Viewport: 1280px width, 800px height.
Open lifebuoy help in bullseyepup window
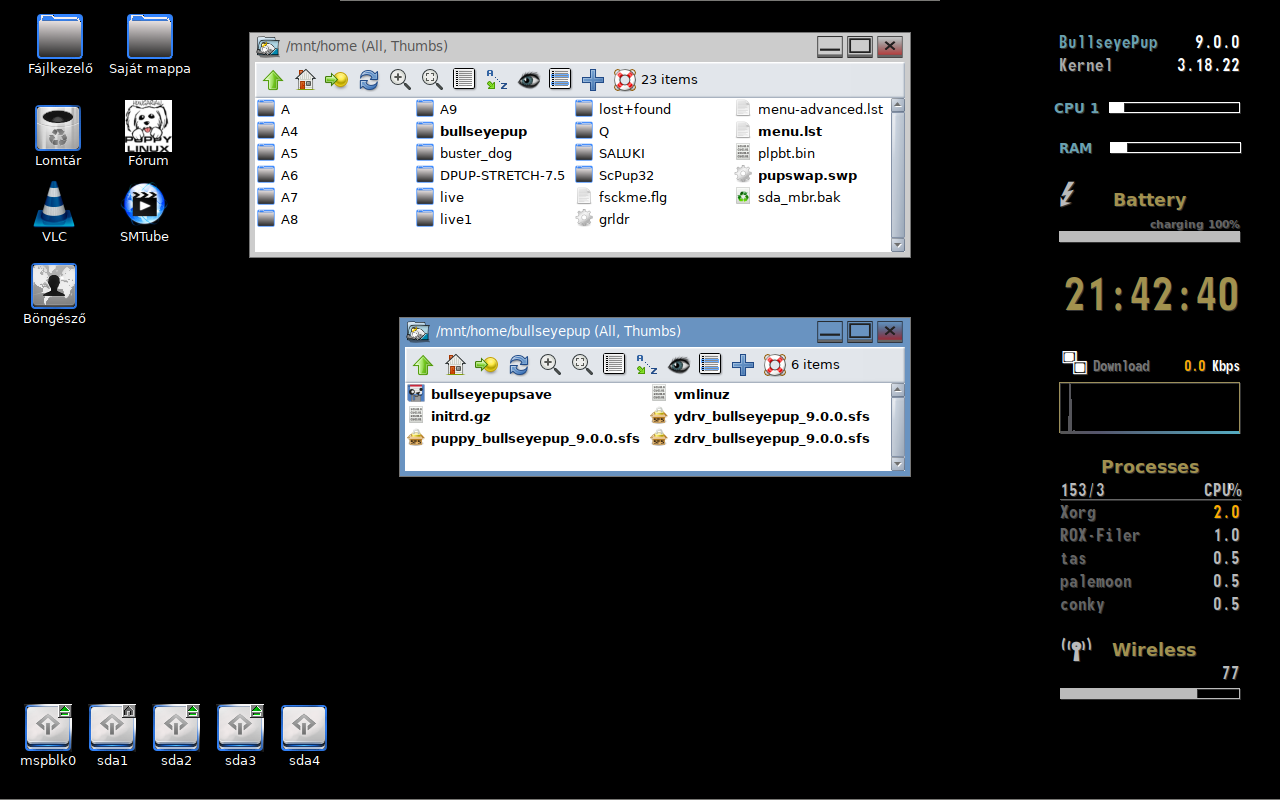point(775,365)
